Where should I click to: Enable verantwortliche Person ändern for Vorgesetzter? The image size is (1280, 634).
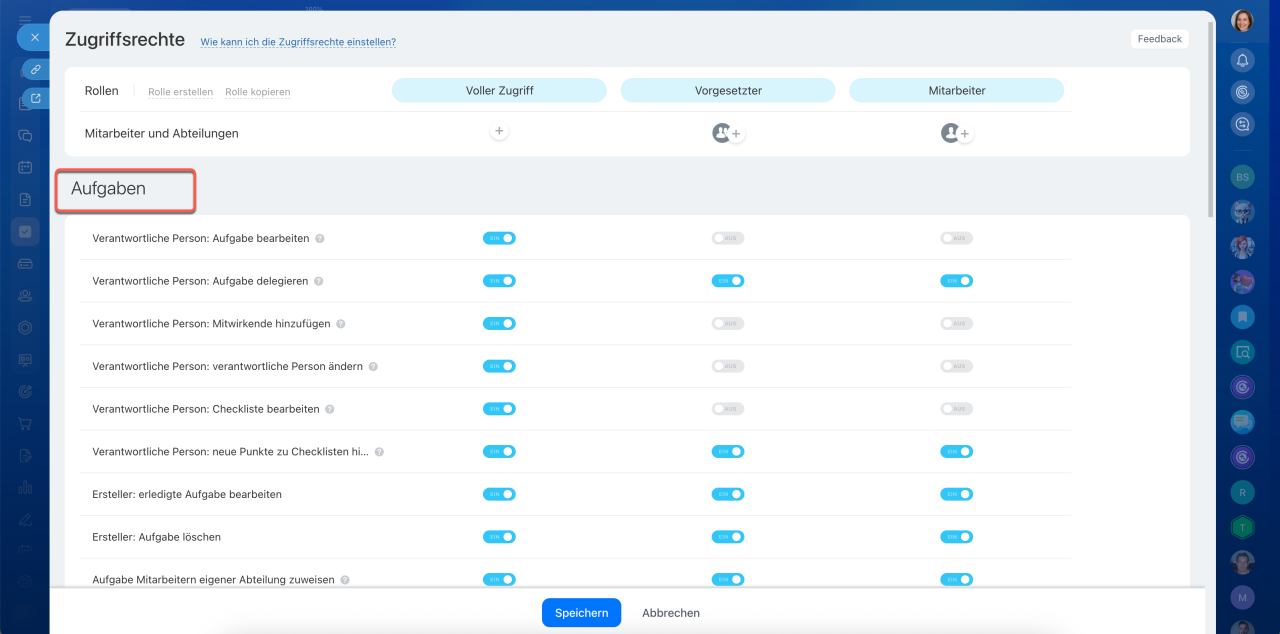(x=728, y=366)
